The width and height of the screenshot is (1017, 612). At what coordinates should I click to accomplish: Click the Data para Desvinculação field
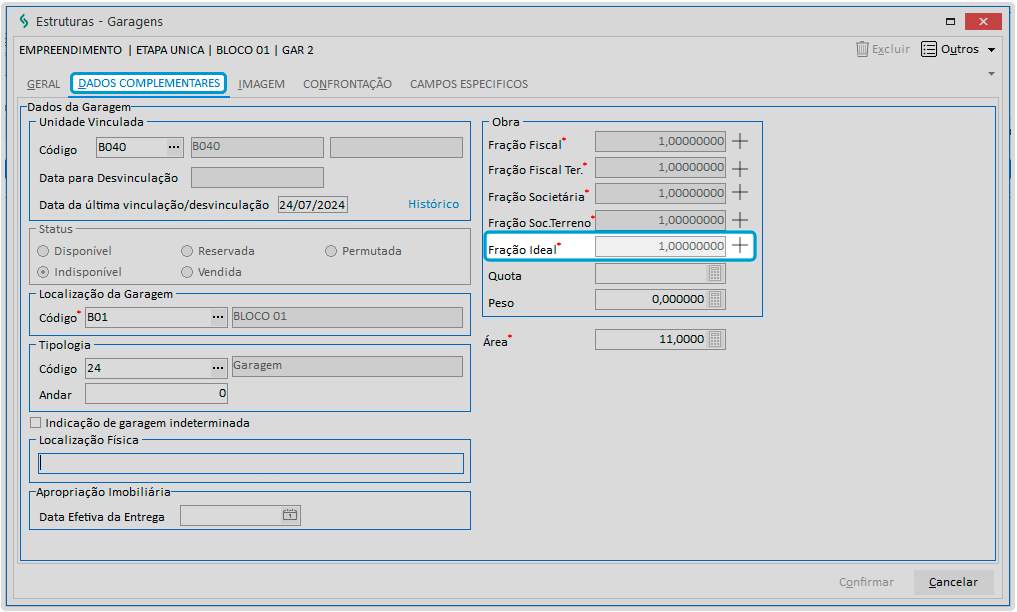click(257, 178)
